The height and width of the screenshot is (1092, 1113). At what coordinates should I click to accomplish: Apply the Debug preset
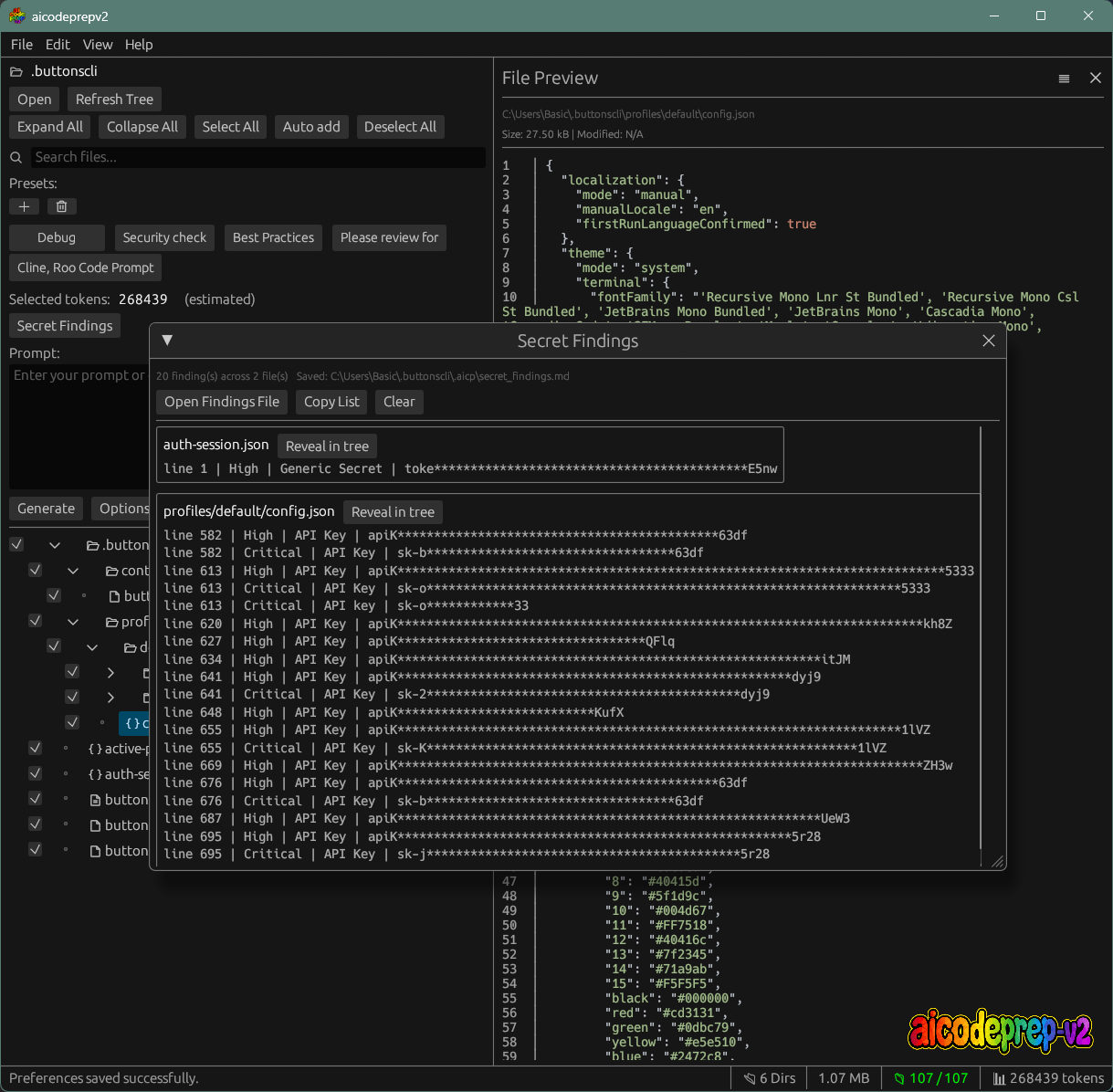click(57, 237)
